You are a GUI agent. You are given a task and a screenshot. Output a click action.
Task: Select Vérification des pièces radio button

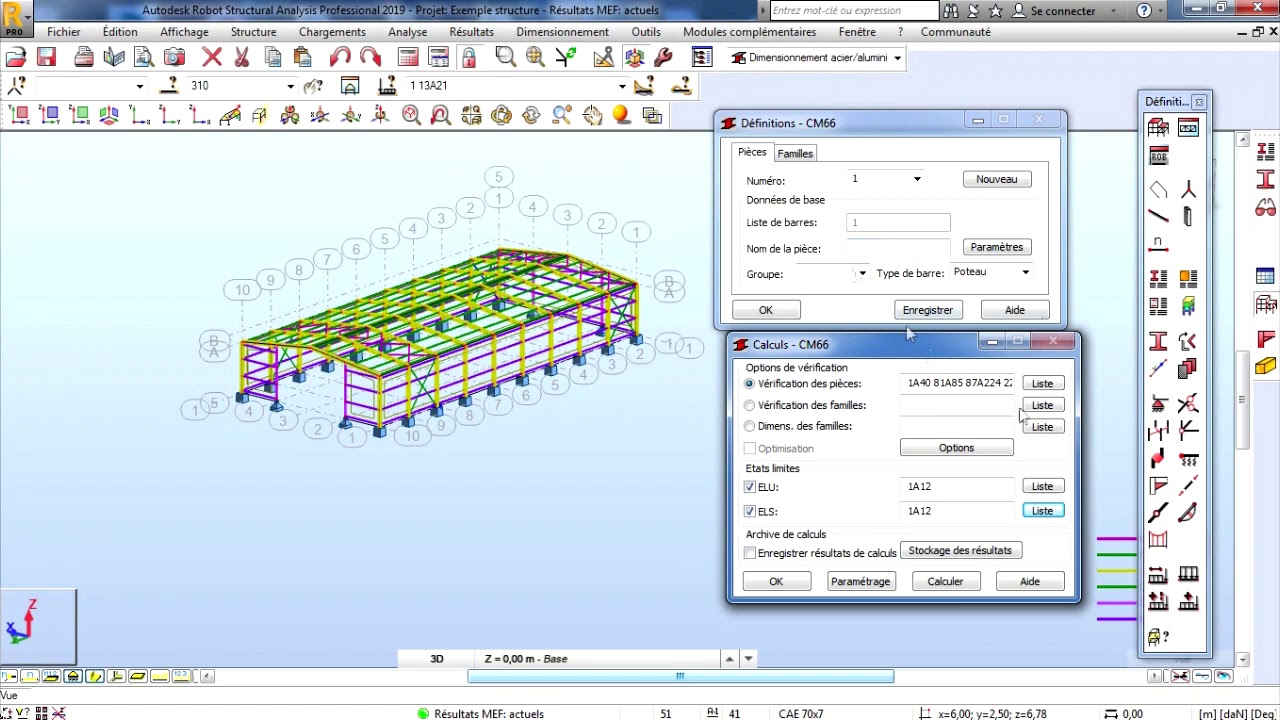pyautogui.click(x=750, y=383)
